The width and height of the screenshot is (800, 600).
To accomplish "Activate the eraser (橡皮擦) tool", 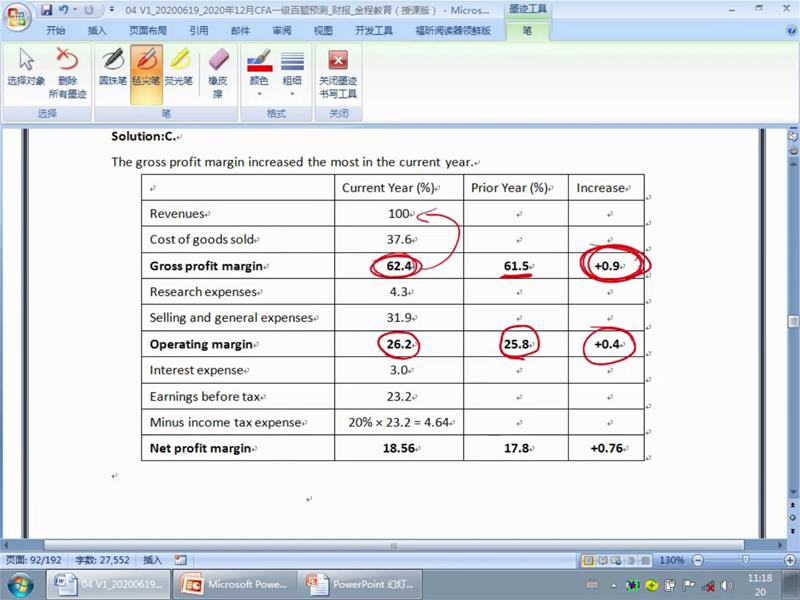I will pyautogui.click(x=217, y=73).
